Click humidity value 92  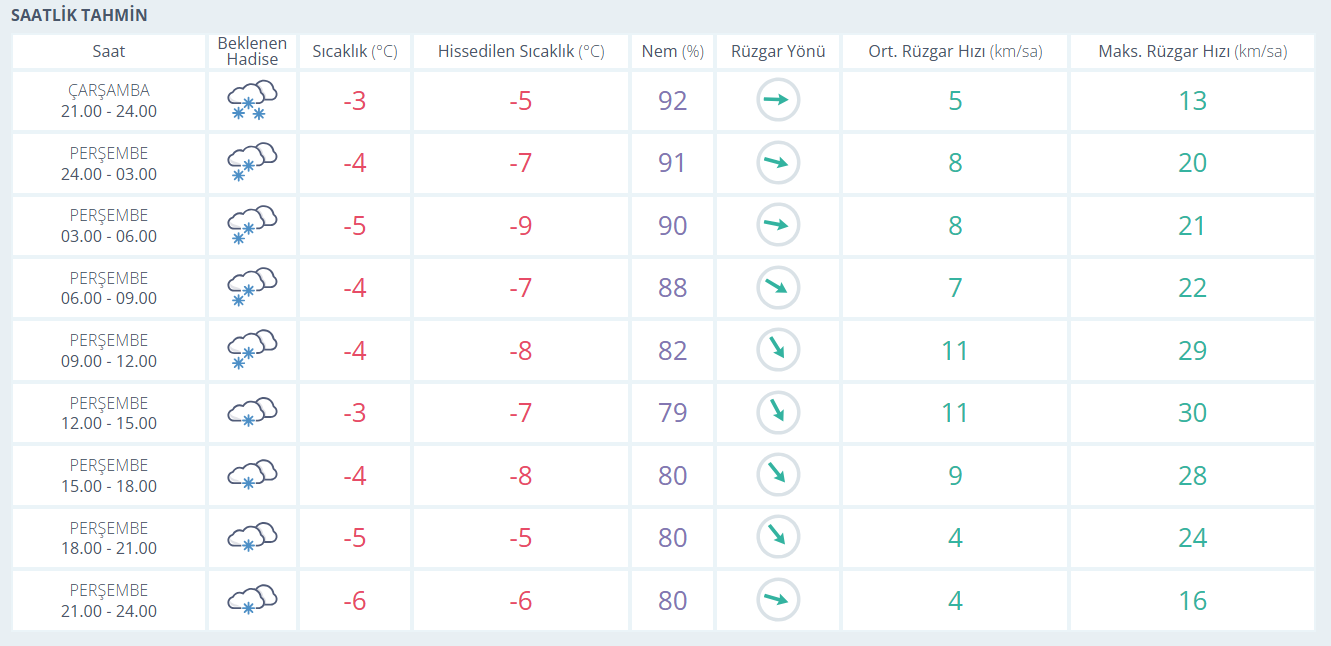pyautogui.click(x=673, y=101)
